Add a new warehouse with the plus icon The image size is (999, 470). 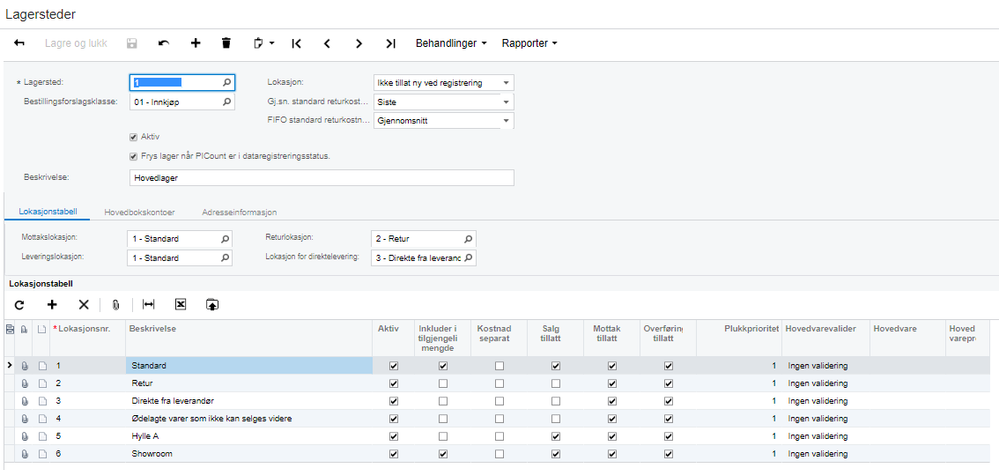pyautogui.click(x=196, y=43)
